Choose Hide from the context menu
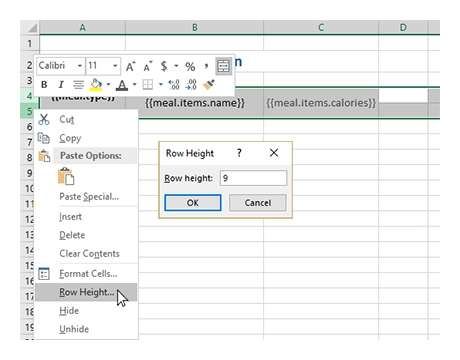The height and width of the screenshot is (360, 460). pyautogui.click(x=86, y=311)
